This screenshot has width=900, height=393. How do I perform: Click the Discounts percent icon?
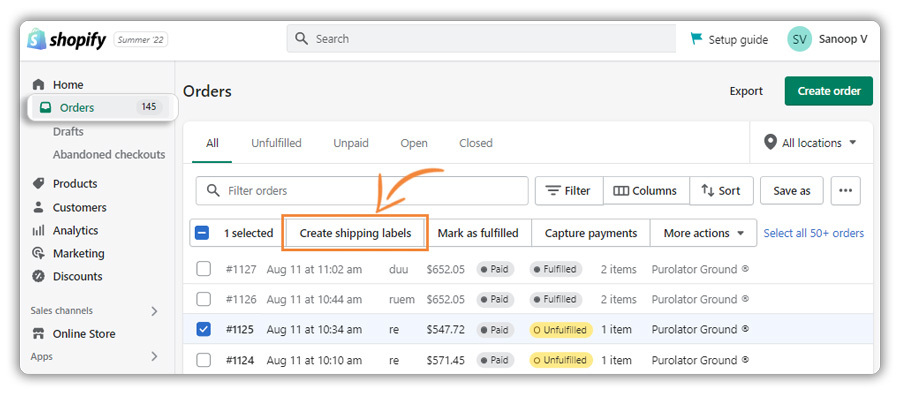click(x=38, y=276)
